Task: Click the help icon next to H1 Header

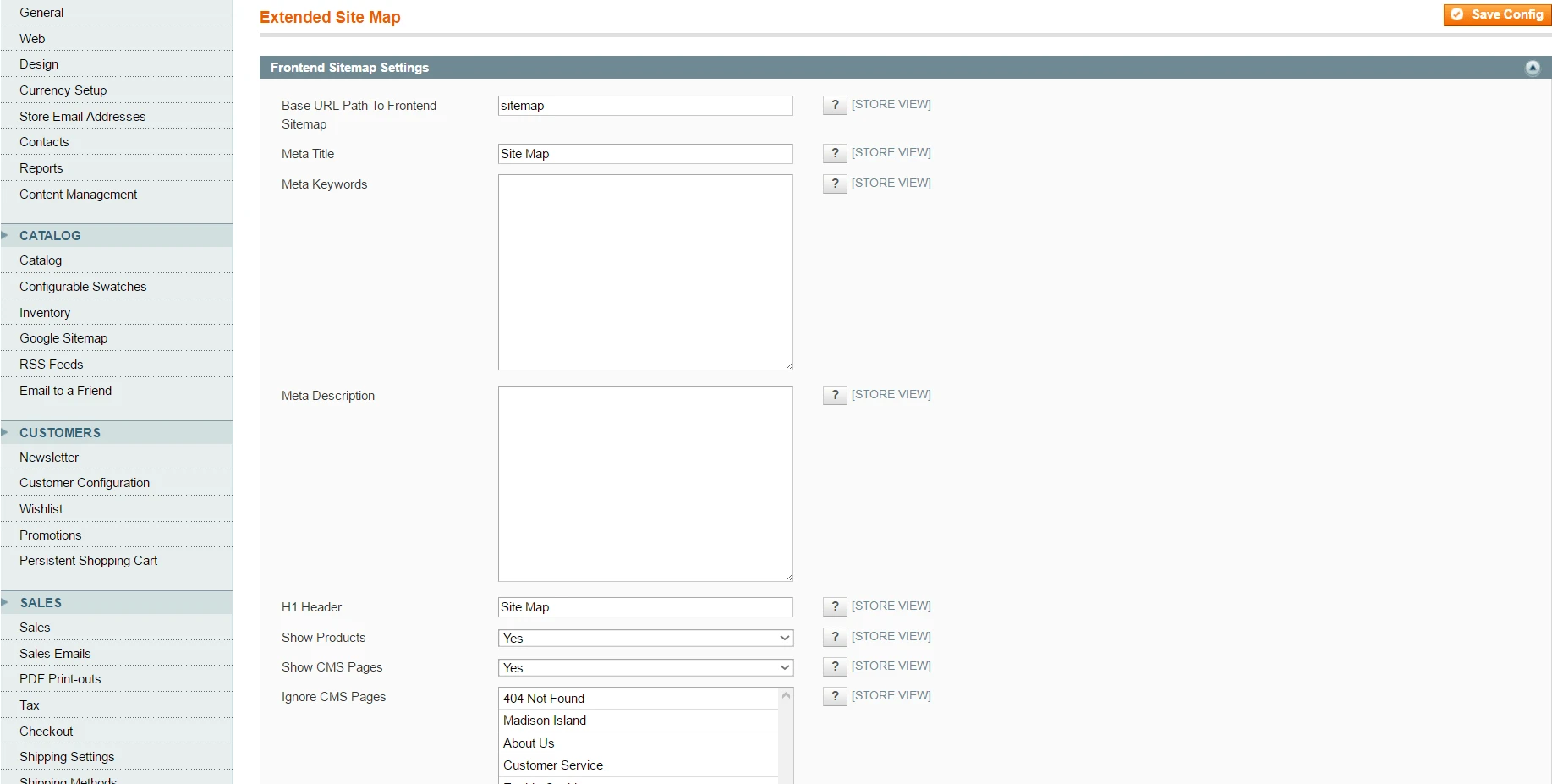Action: [x=834, y=606]
